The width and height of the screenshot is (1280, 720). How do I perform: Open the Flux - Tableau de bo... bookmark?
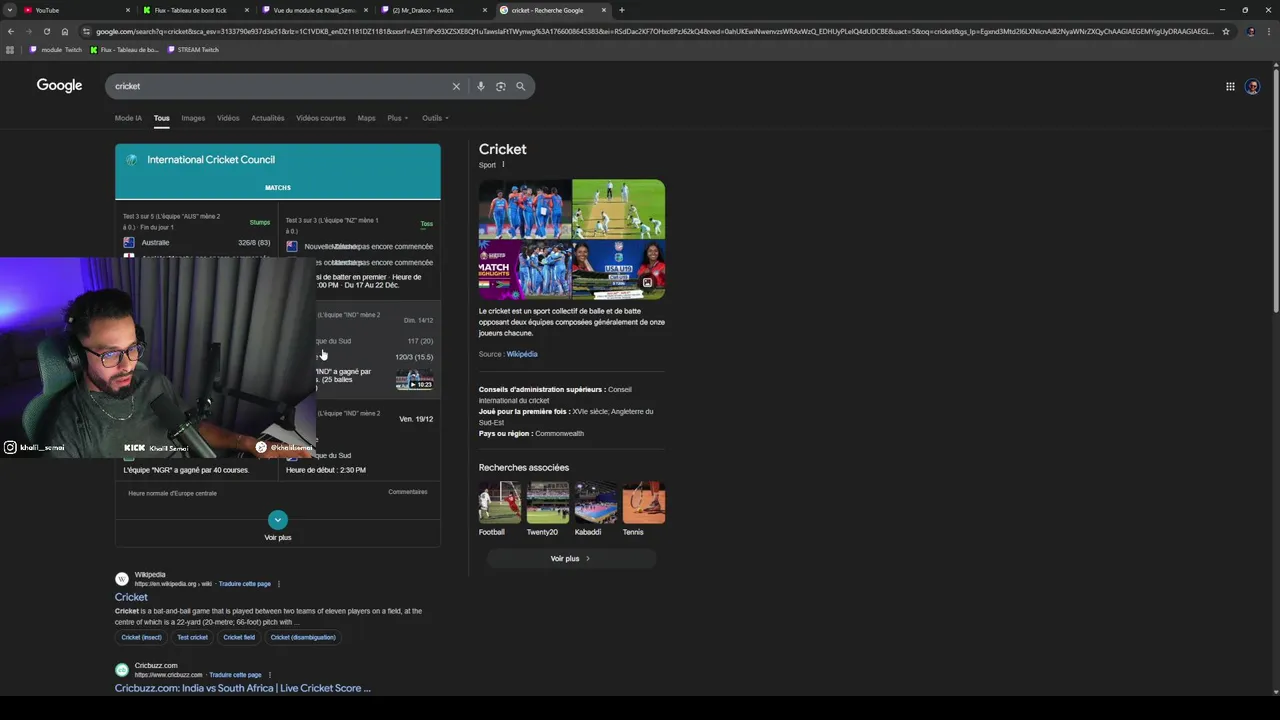(x=124, y=49)
